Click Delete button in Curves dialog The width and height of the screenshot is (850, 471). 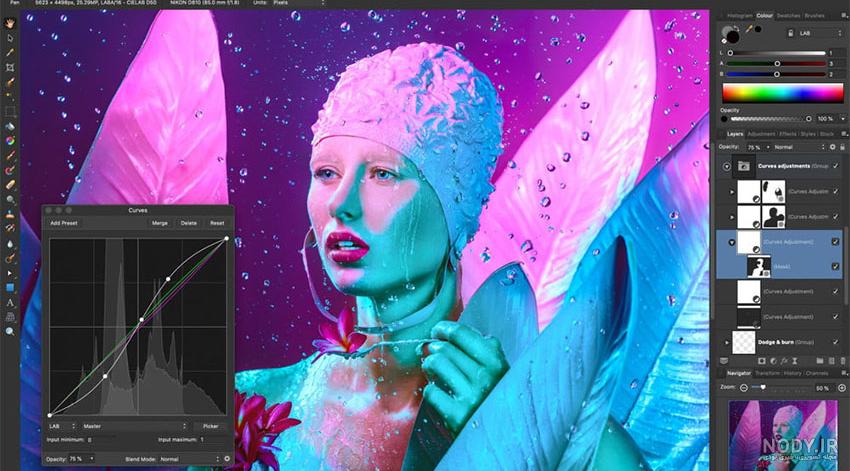tap(189, 223)
